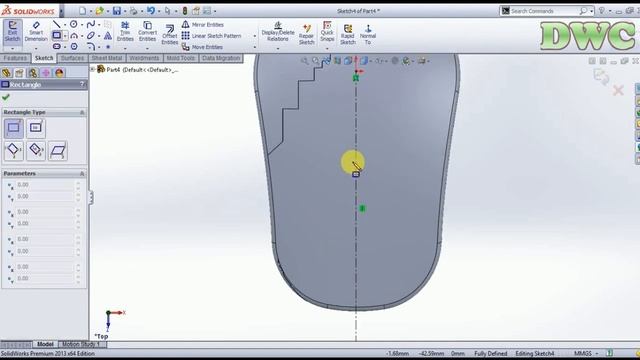Collapse the Rectangle Type section
Screen dimensions: 640x360
coord(82,112)
